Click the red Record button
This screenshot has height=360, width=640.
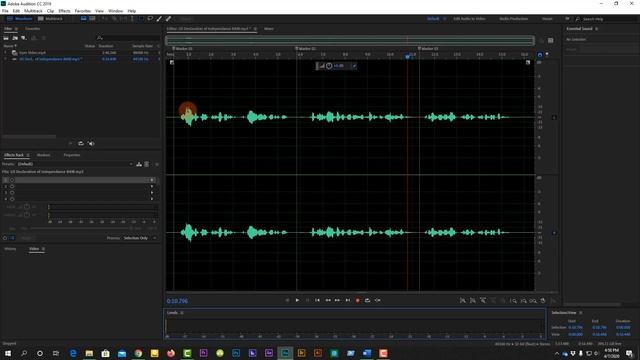(358, 300)
